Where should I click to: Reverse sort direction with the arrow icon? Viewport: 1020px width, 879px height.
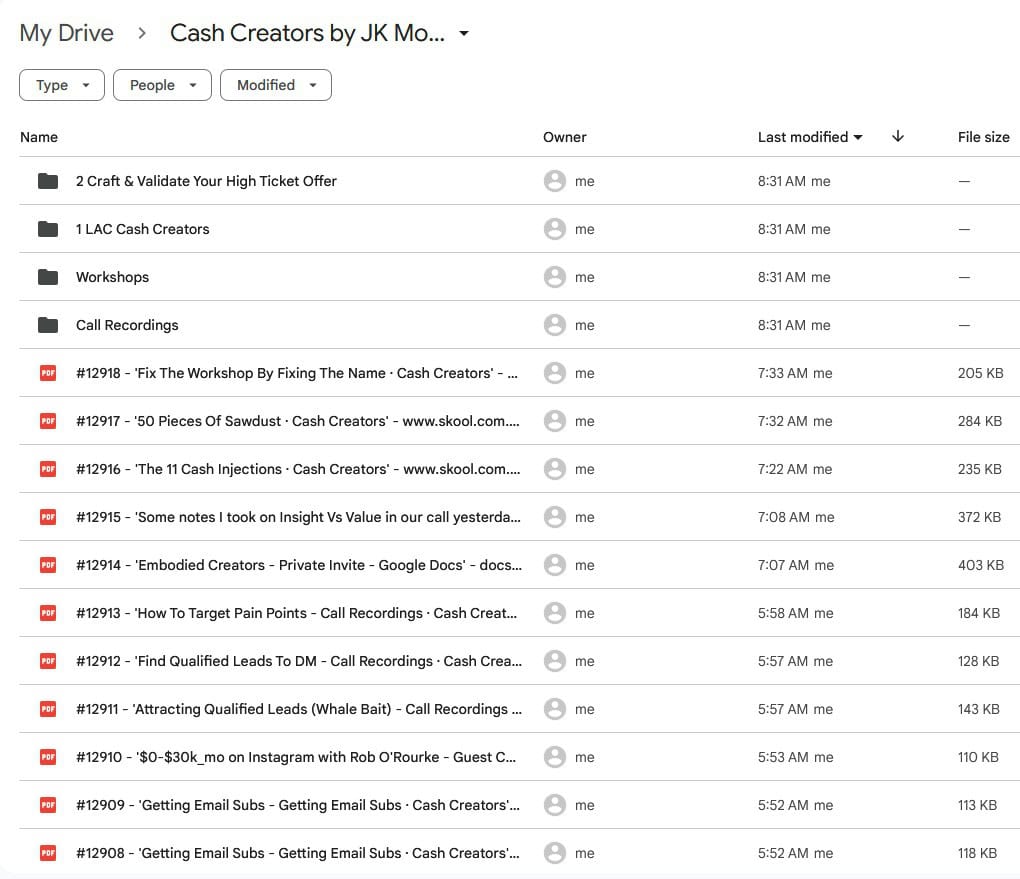897,137
